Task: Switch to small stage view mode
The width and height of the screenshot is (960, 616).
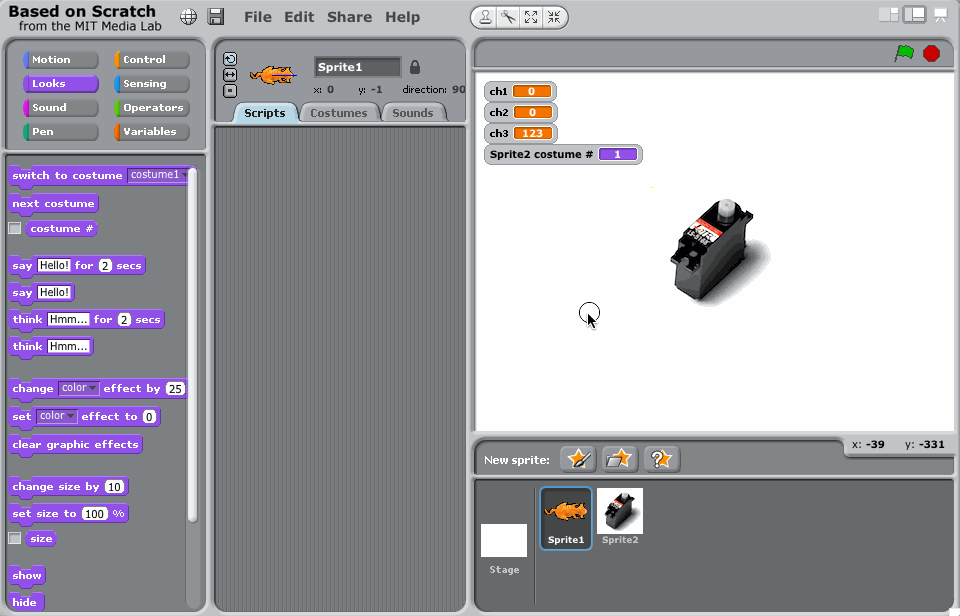Action: (x=888, y=15)
